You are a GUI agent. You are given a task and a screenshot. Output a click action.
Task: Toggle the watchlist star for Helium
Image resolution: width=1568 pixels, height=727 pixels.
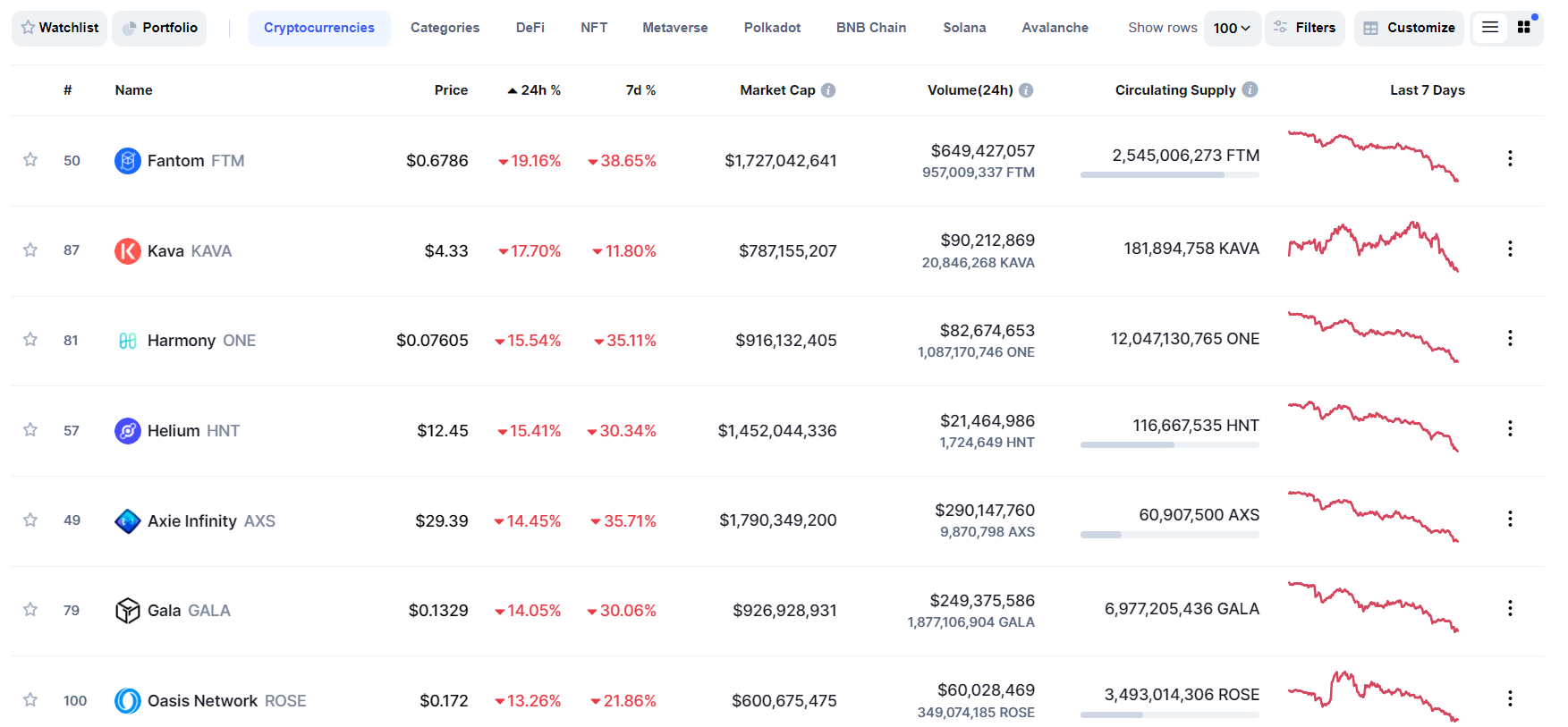[30, 430]
